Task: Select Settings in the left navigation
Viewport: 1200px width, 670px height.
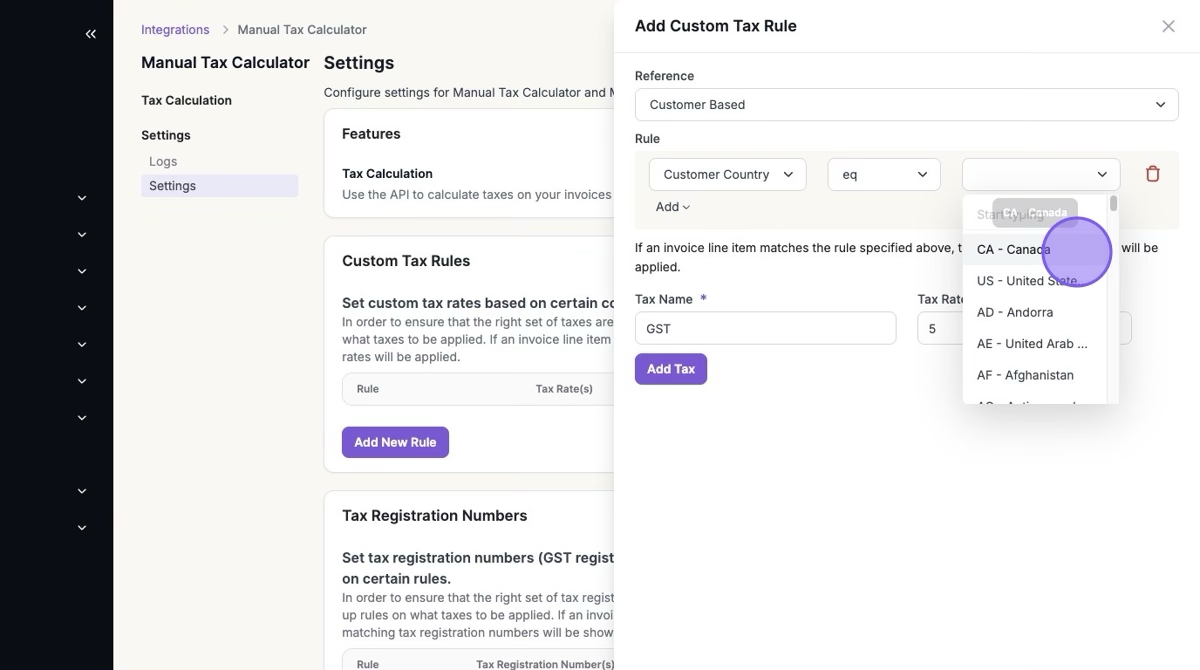Action: (x=172, y=186)
